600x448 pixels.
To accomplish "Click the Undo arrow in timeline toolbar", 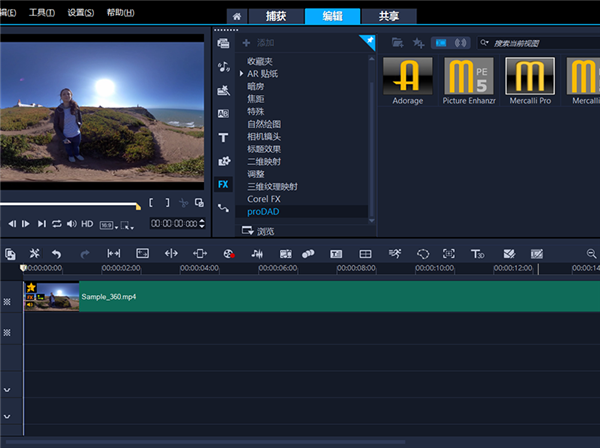I will click(57, 254).
